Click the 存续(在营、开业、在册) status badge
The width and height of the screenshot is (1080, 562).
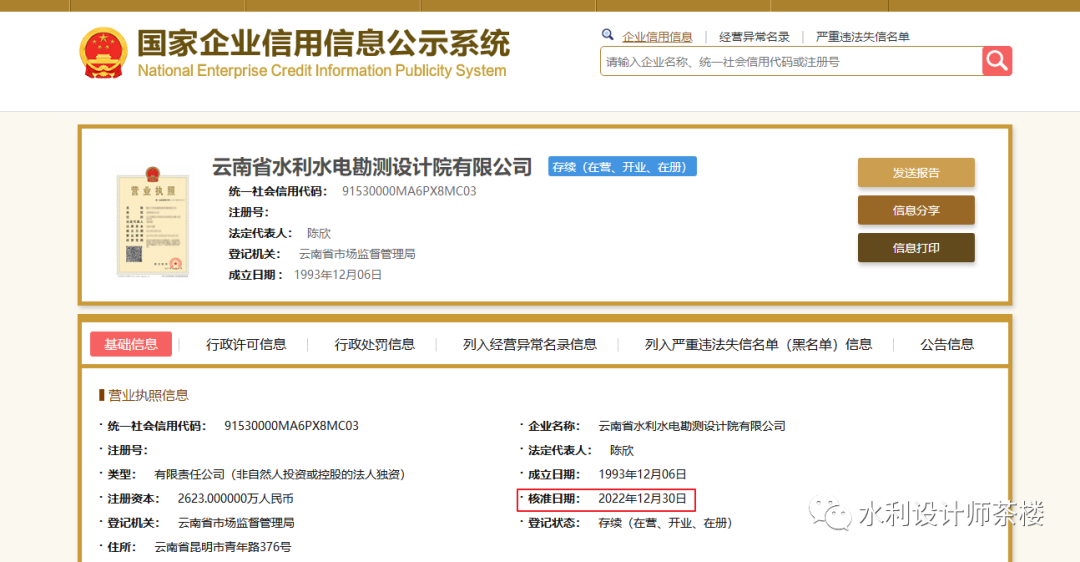(622, 167)
